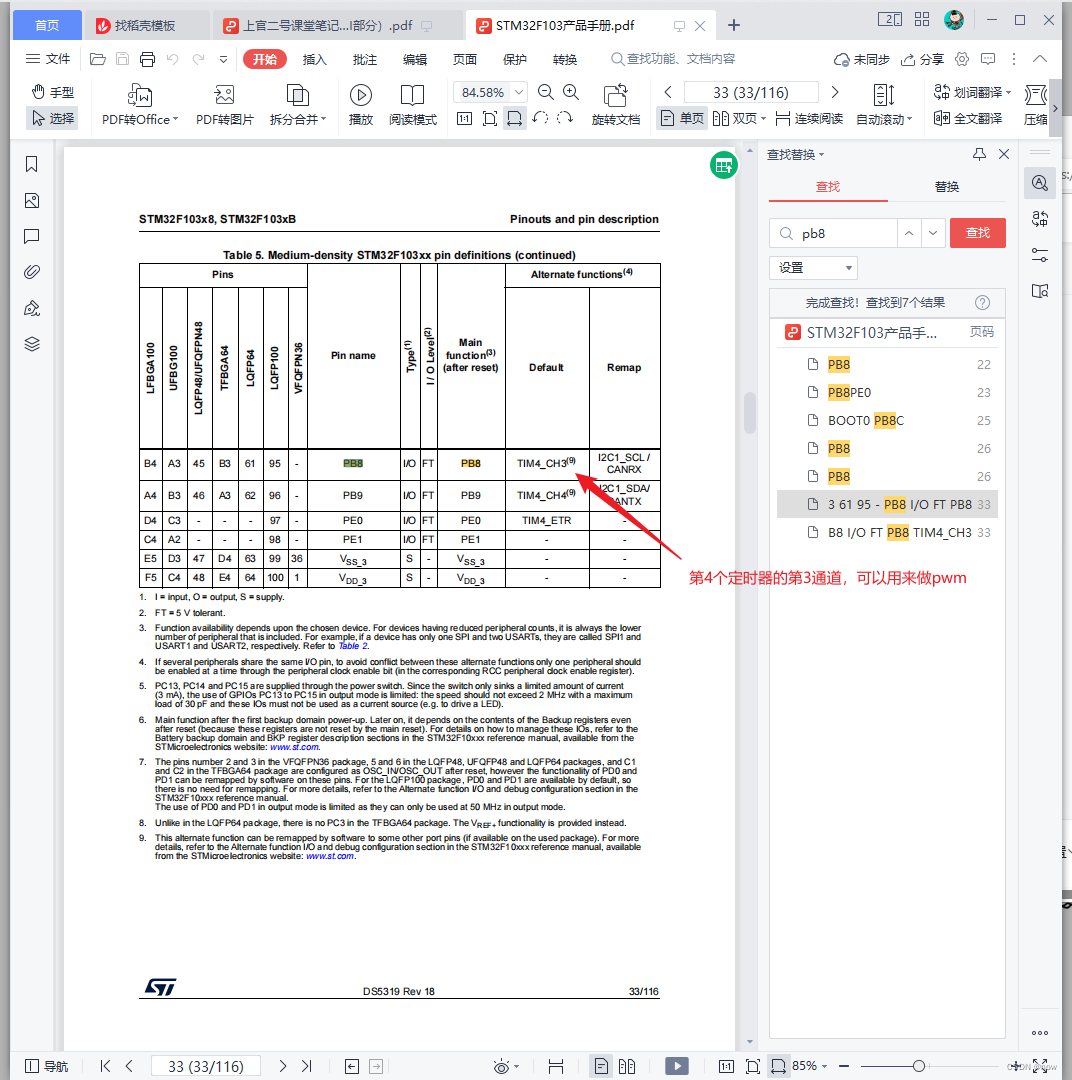Switch to Single page view
This screenshot has height=1080, width=1072.
(x=682, y=118)
